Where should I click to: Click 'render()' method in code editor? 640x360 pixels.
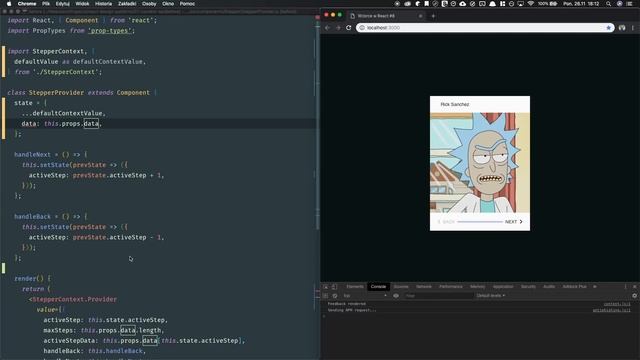[x=29, y=279]
